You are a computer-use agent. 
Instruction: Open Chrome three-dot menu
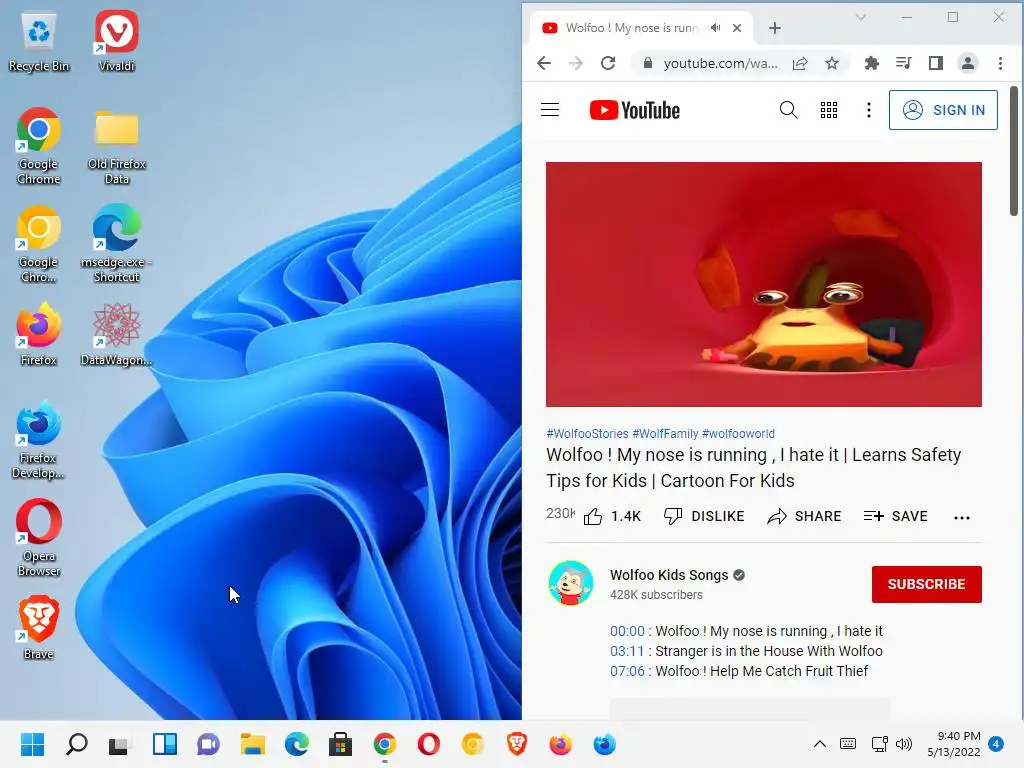[x=1000, y=63]
